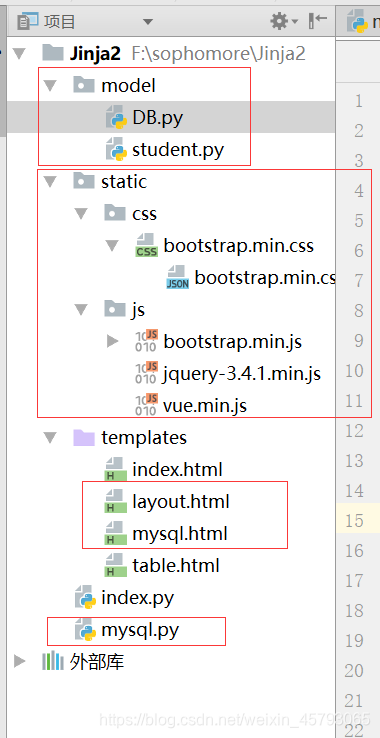Collapse the templates folder arrow

coord(50,438)
